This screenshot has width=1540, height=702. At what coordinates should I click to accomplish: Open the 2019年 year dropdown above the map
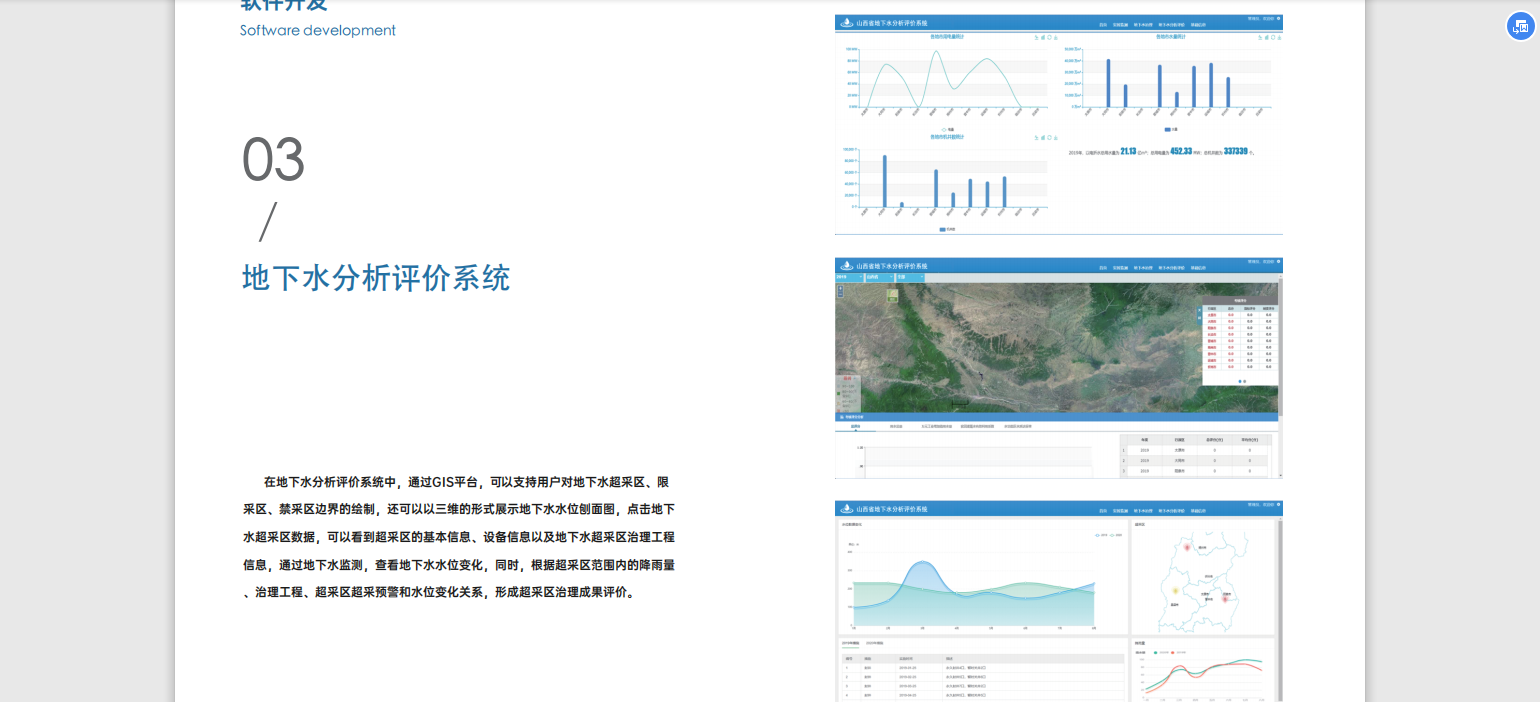849,277
